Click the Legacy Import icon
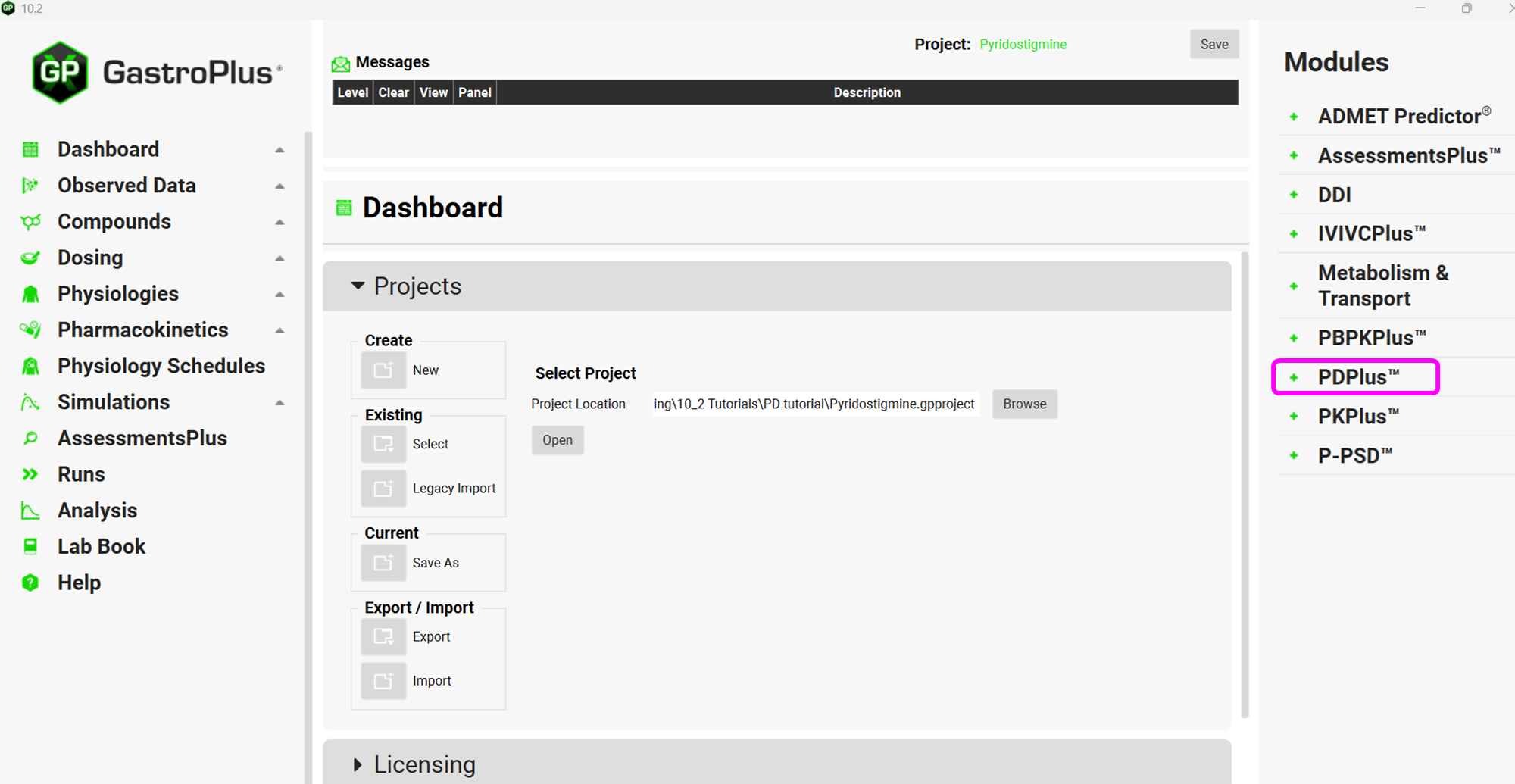The image size is (1515, 784). pos(383,489)
